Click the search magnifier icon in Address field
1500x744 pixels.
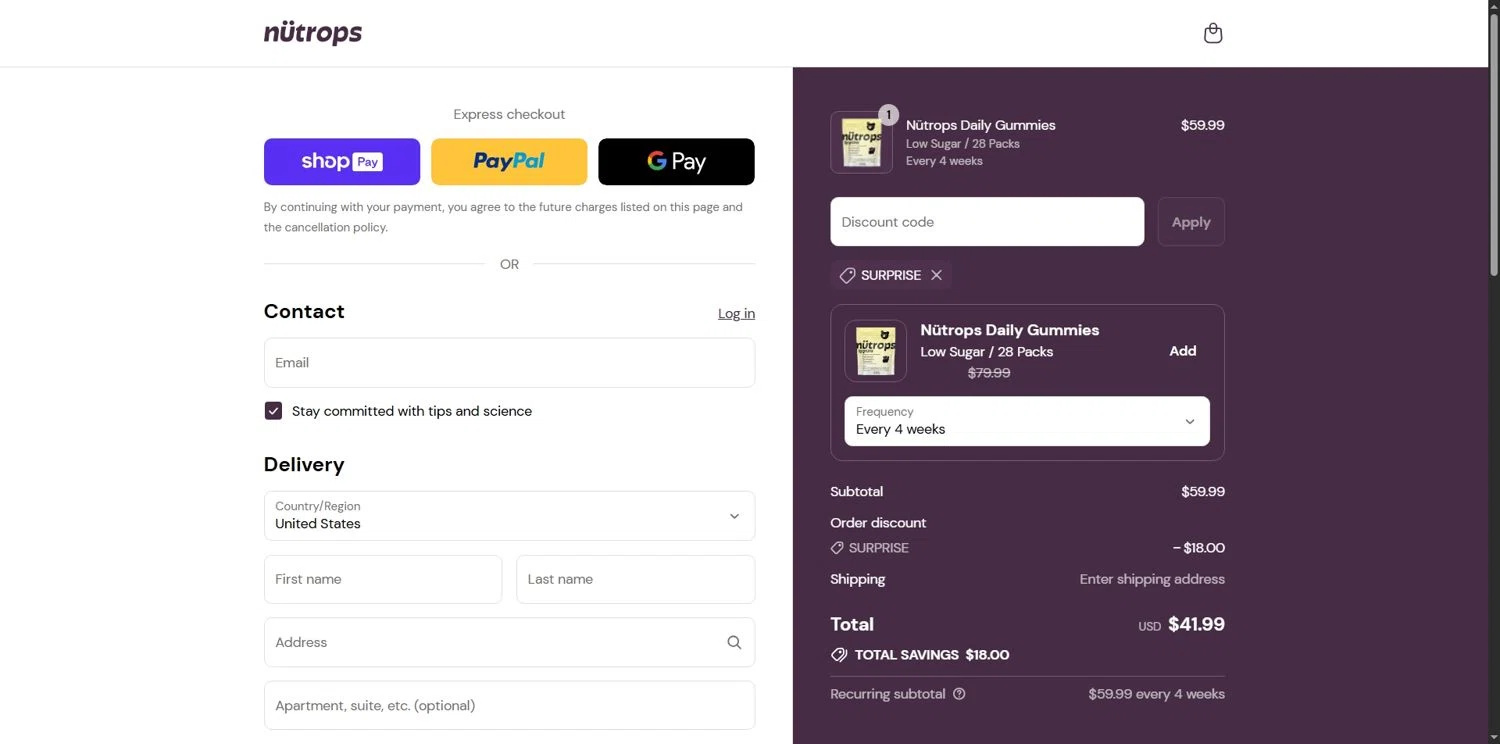point(734,642)
